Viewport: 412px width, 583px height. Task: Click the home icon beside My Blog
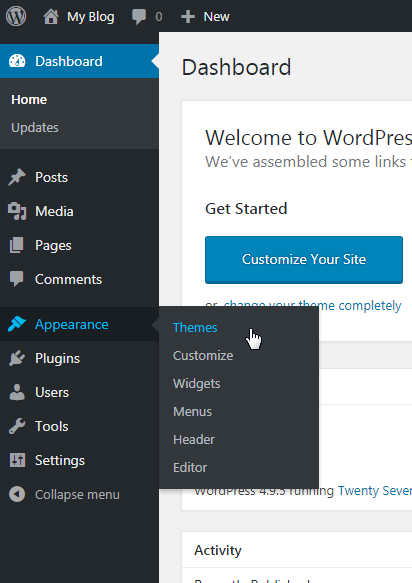[x=51, y=17]
